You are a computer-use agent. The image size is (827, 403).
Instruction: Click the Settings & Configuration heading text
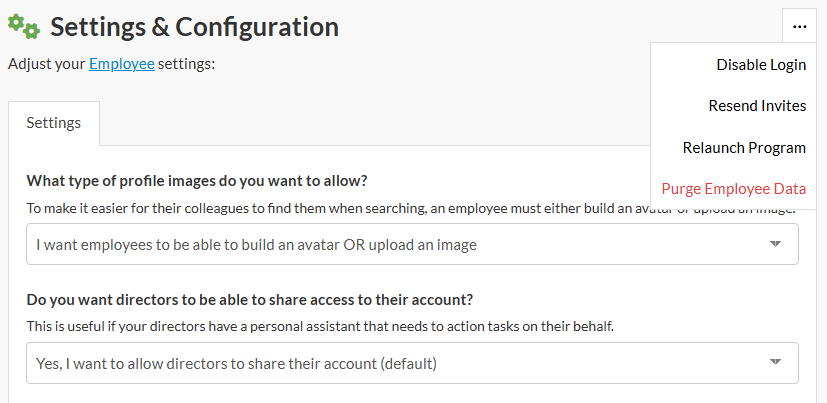click(x=194, y=27)
